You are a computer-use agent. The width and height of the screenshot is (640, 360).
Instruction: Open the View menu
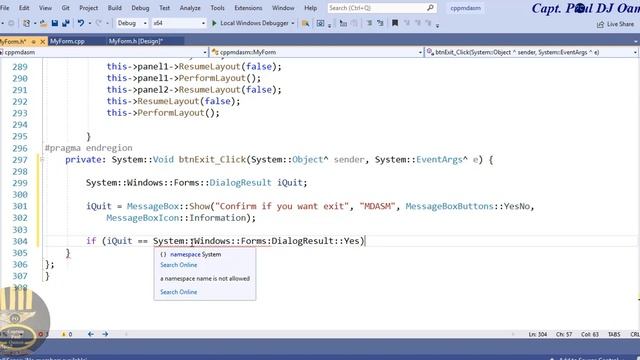click(45, 8)
